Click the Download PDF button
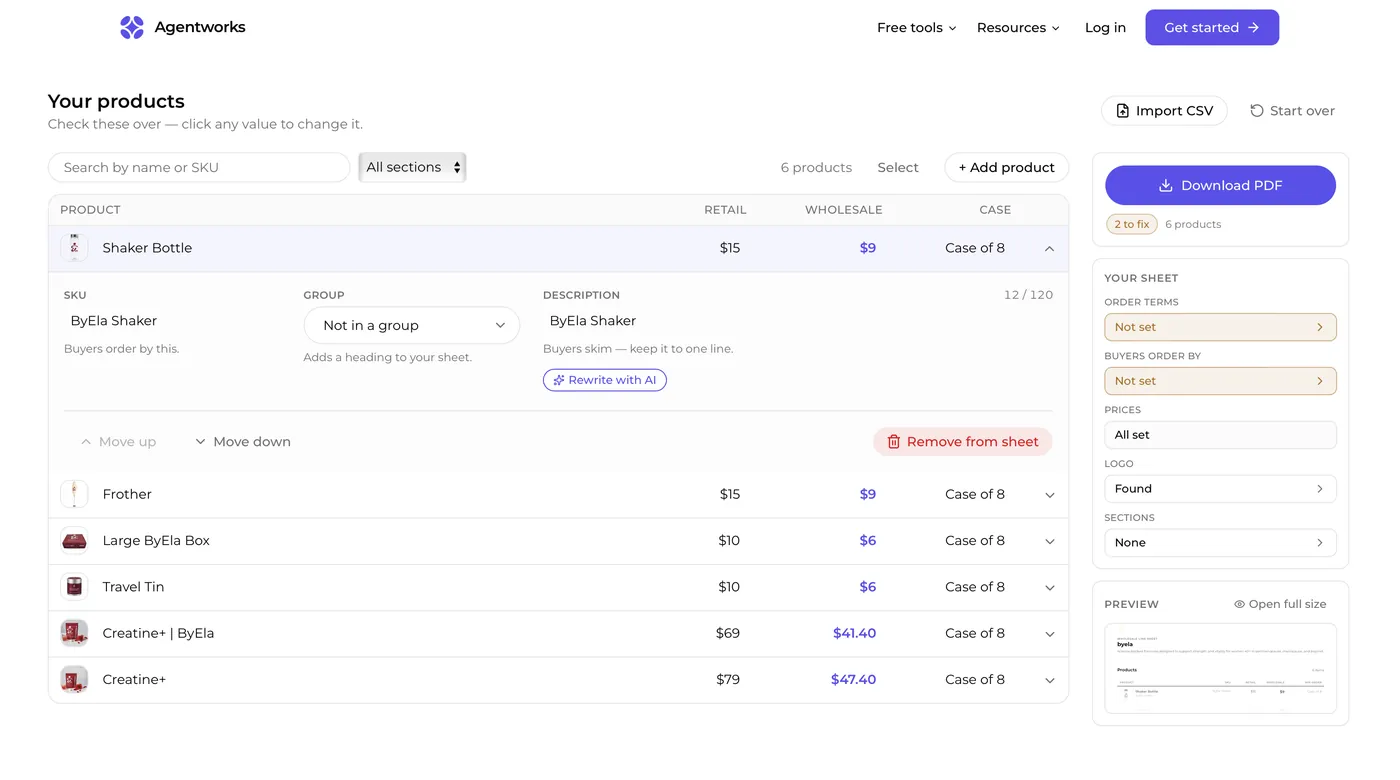Viewport: 1400px width, 780px height. pyautogui.click(x=1220, y=186)
